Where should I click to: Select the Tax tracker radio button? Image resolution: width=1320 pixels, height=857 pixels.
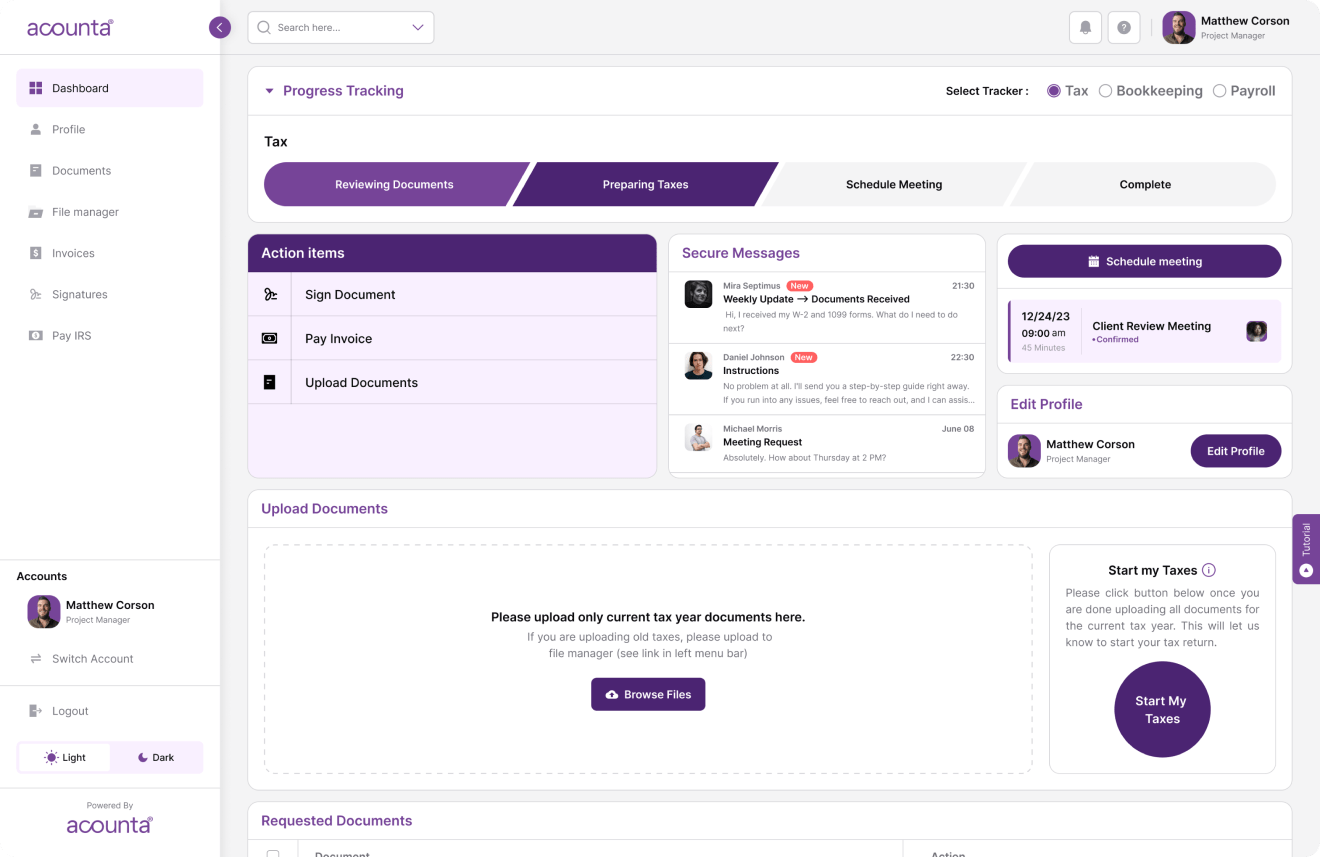[x=1054, y=90]
